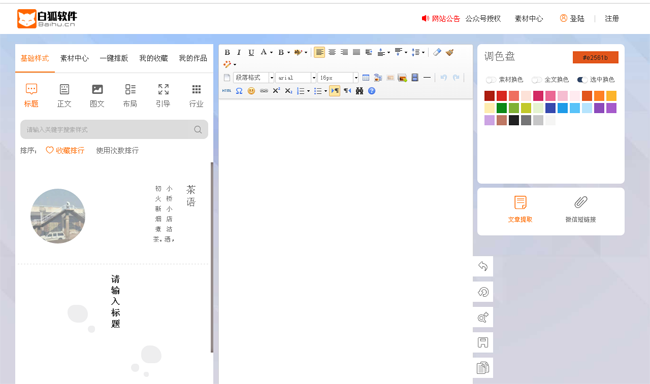Align text to the right

pyautogui.click(x=344, y=52)
